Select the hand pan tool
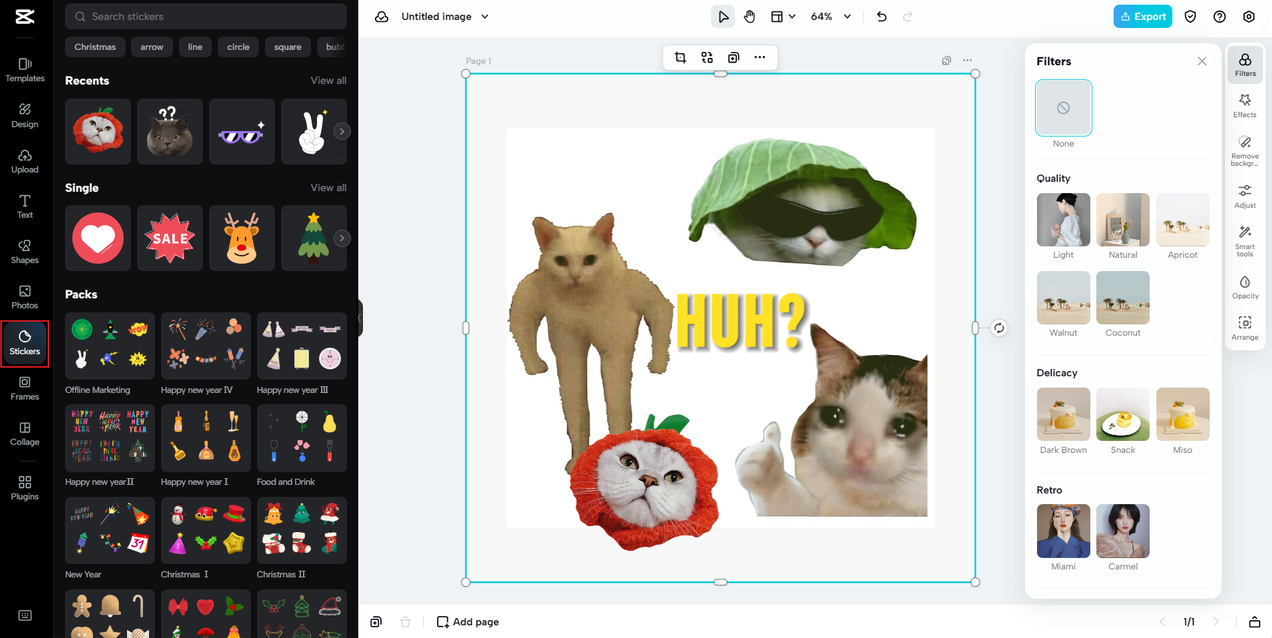The image size is (1272, 638). (x=749, y=17)
